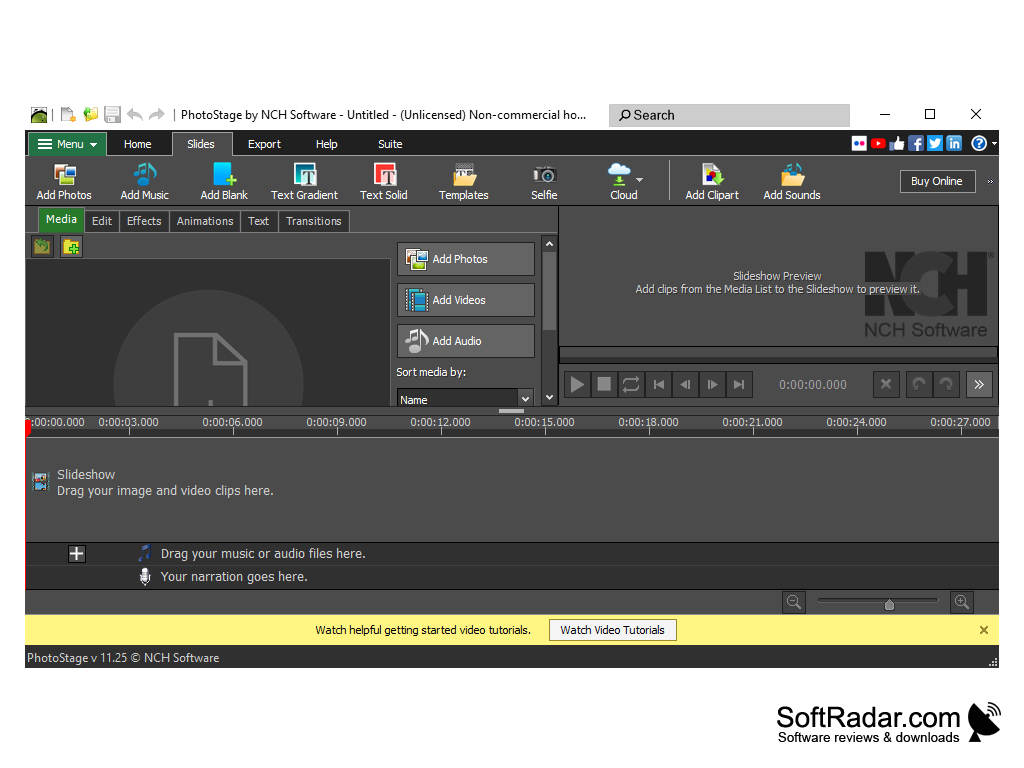The height and width of the screenshot is (768, 1024).
Task: Click the Buy Online button
Action: coord(937,182)
